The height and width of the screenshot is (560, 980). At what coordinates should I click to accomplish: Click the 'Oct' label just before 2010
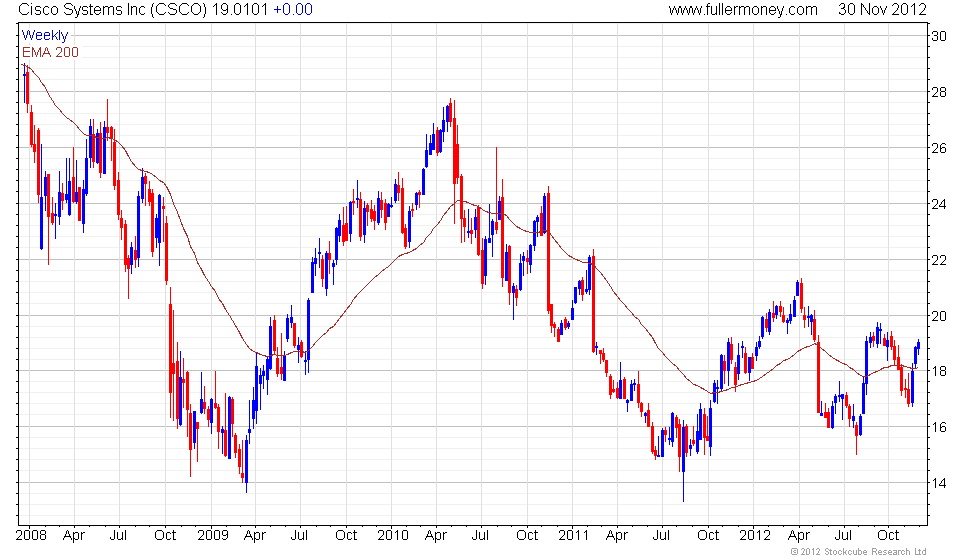(x=346, y=536)
